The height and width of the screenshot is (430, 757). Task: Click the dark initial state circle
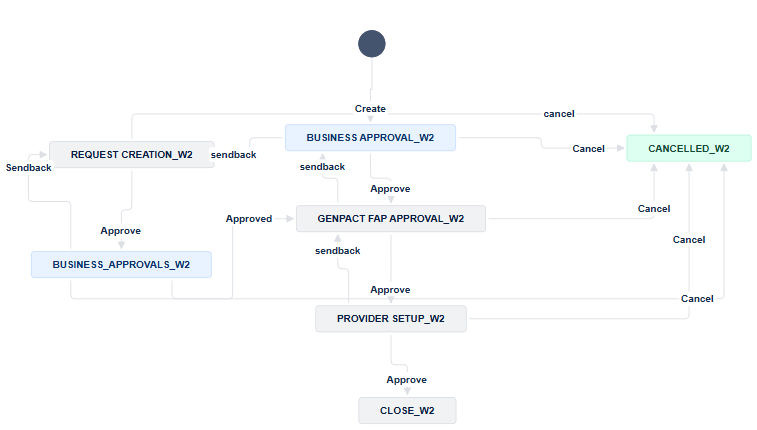click(372, 44)
